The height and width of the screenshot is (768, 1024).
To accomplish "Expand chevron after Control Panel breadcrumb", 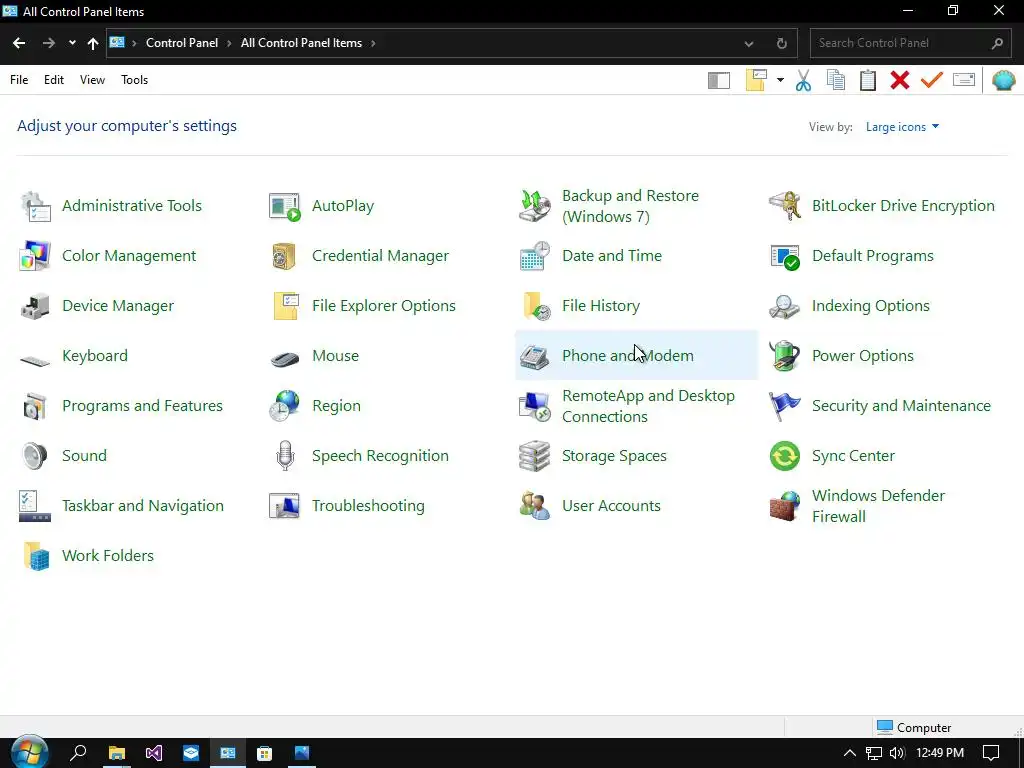I will tap(229, 43).
